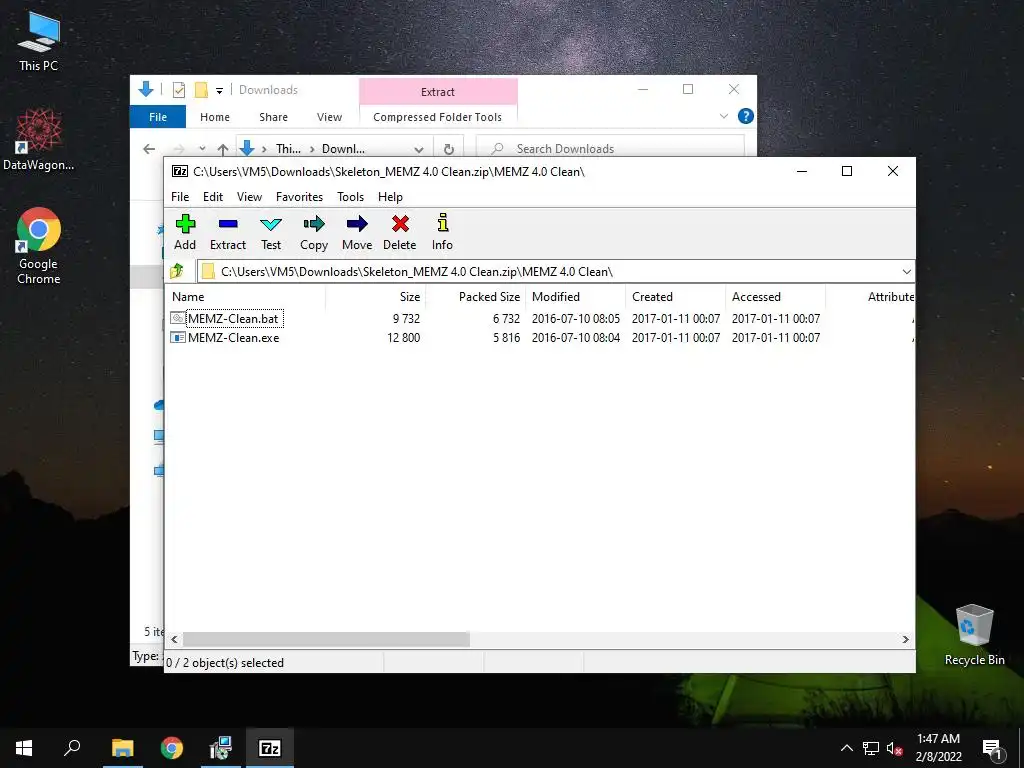The height and width of the screenshot is (768, 1024).
Task: Sort by Modified column header
Action: click(x=575, y=296)
